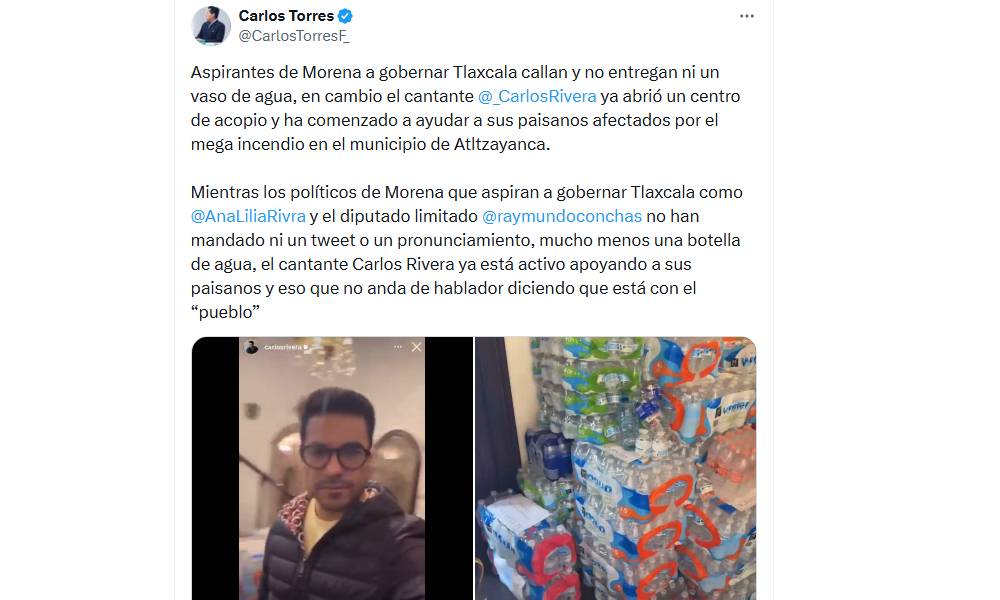Click the quoted word “pueblo” in the tweet
1000x600 pixels.
[x=225, y=312]
